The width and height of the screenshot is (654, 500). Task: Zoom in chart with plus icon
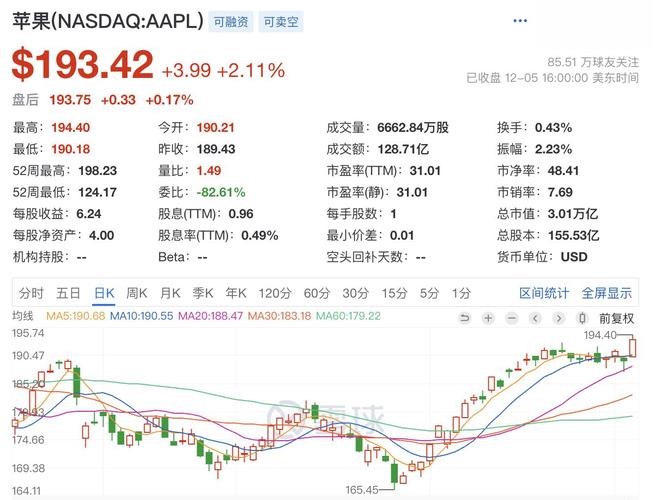click(x=487, y=317)
